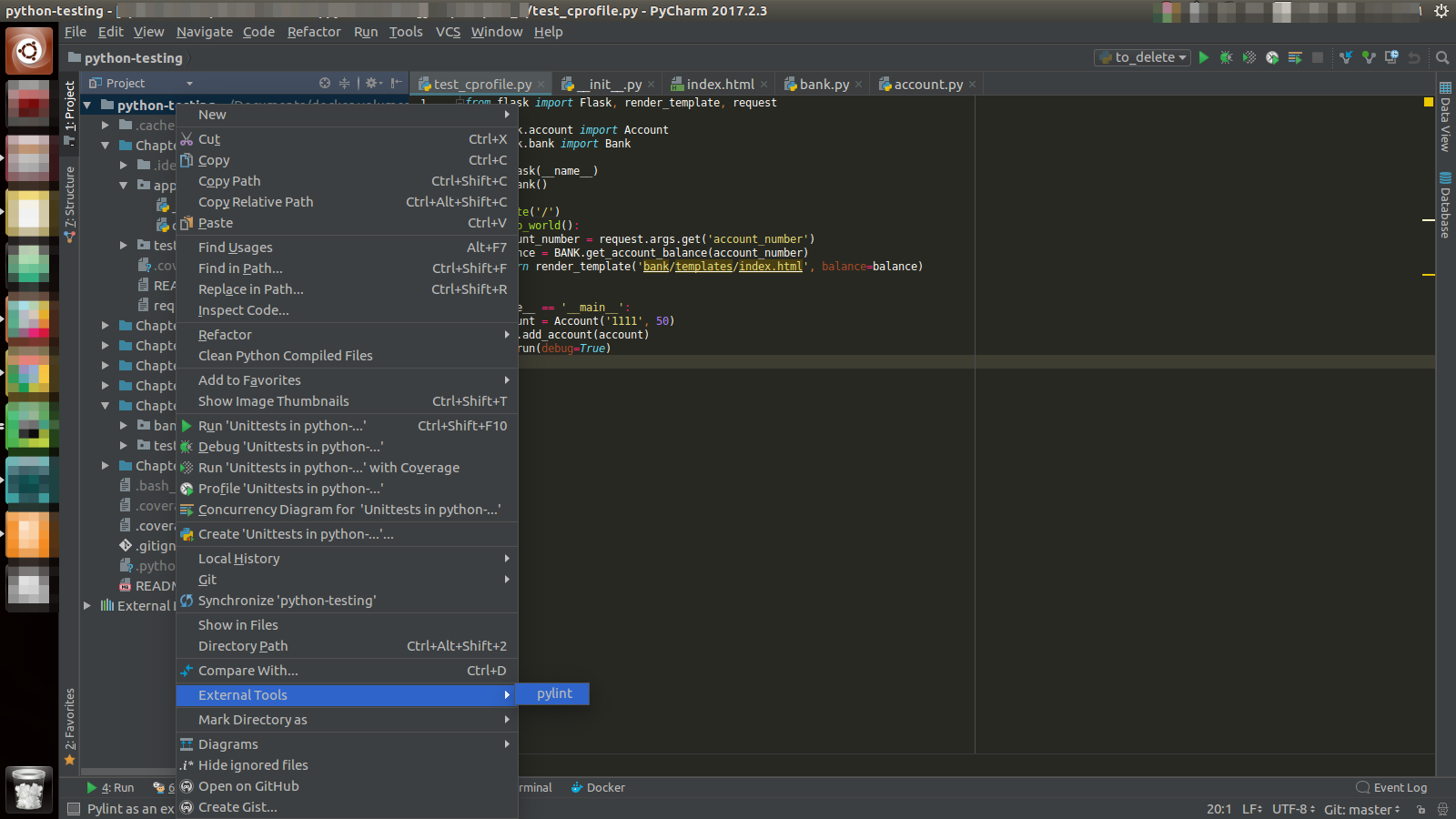Hide the Project tool window
This screenshot has width=1456, height=819.
396,83
